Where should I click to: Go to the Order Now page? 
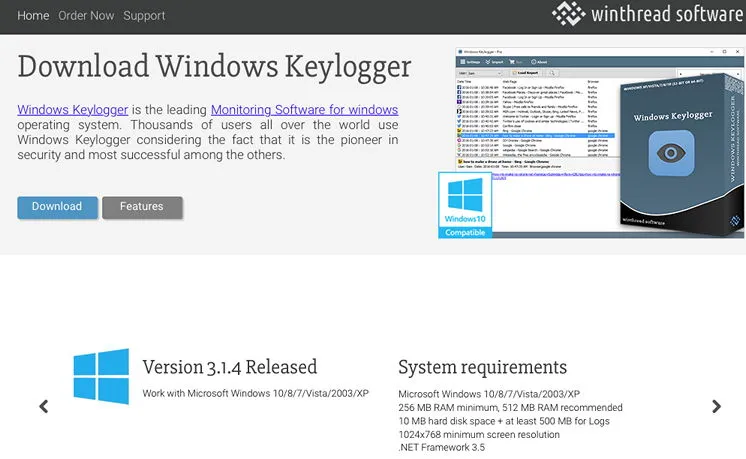[86, 16]
